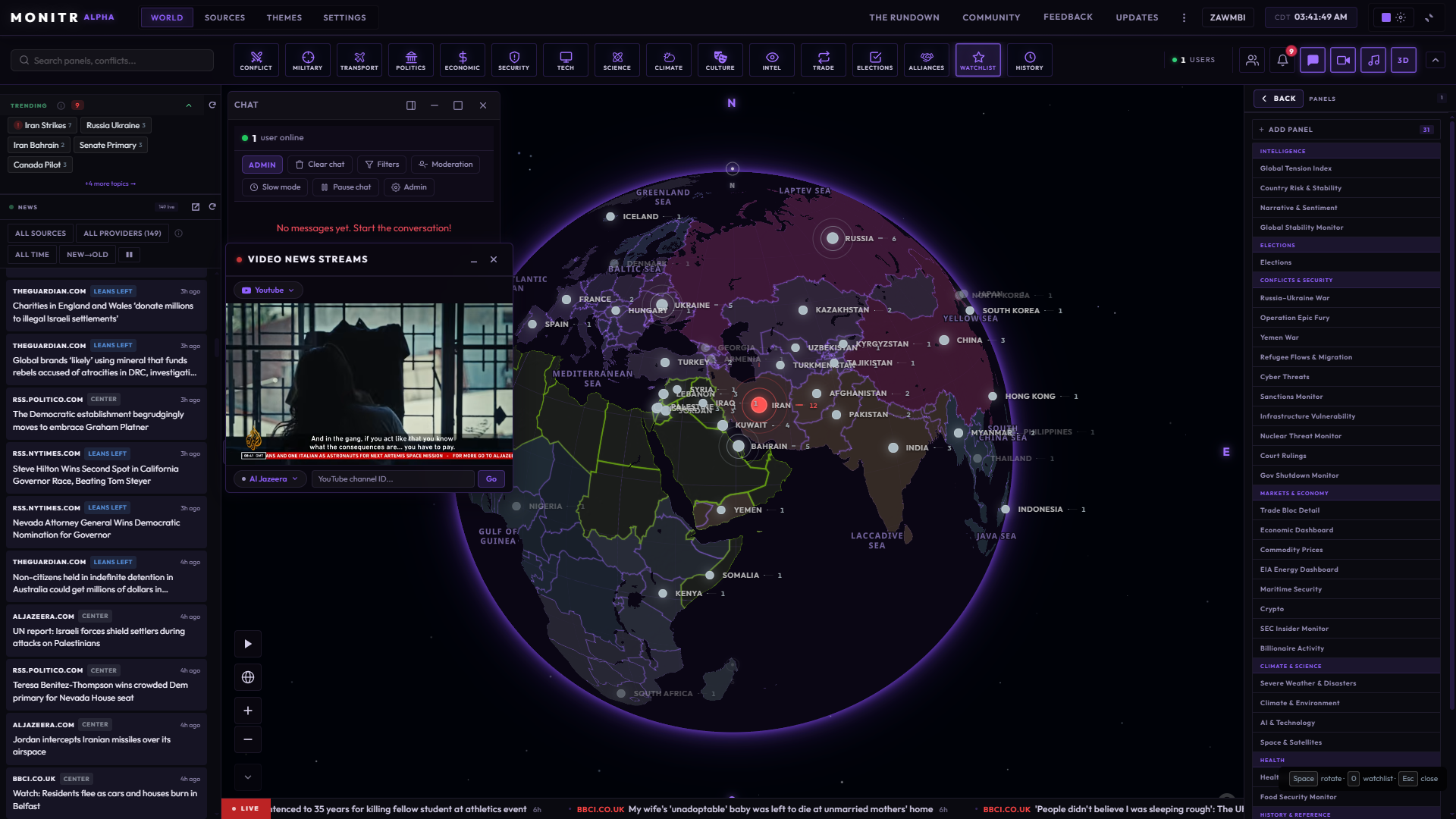Select the Conflict category icon
1456x819 pixels.
coord(256,60)
